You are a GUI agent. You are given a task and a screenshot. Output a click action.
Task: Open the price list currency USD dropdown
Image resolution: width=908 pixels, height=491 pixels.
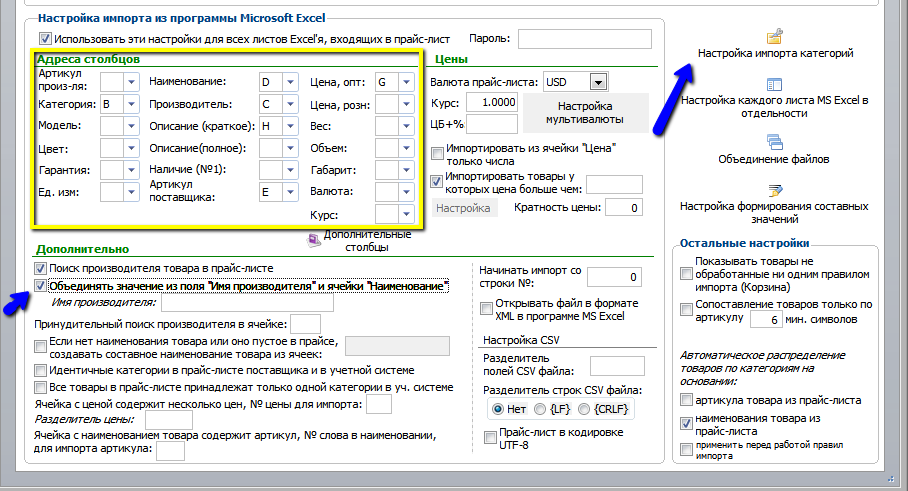click(598, 82)
